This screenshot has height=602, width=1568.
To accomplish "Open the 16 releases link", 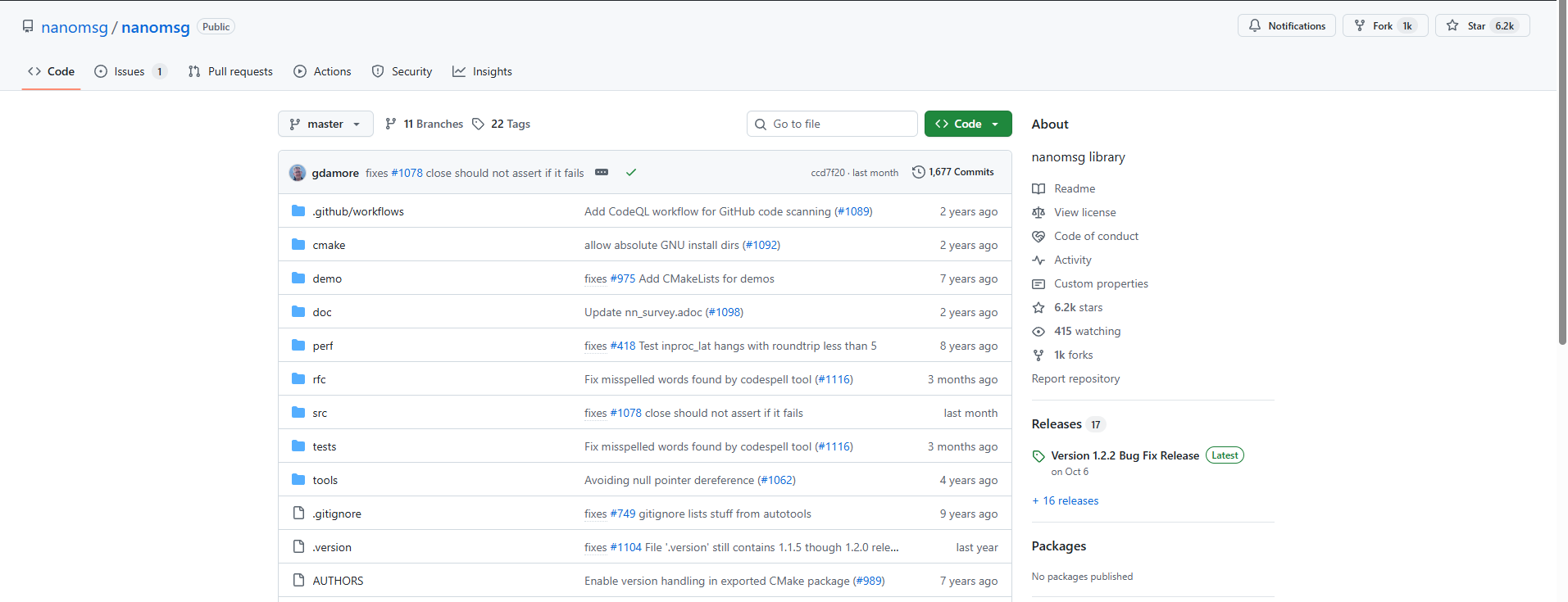I will (x=1066, y=500).
